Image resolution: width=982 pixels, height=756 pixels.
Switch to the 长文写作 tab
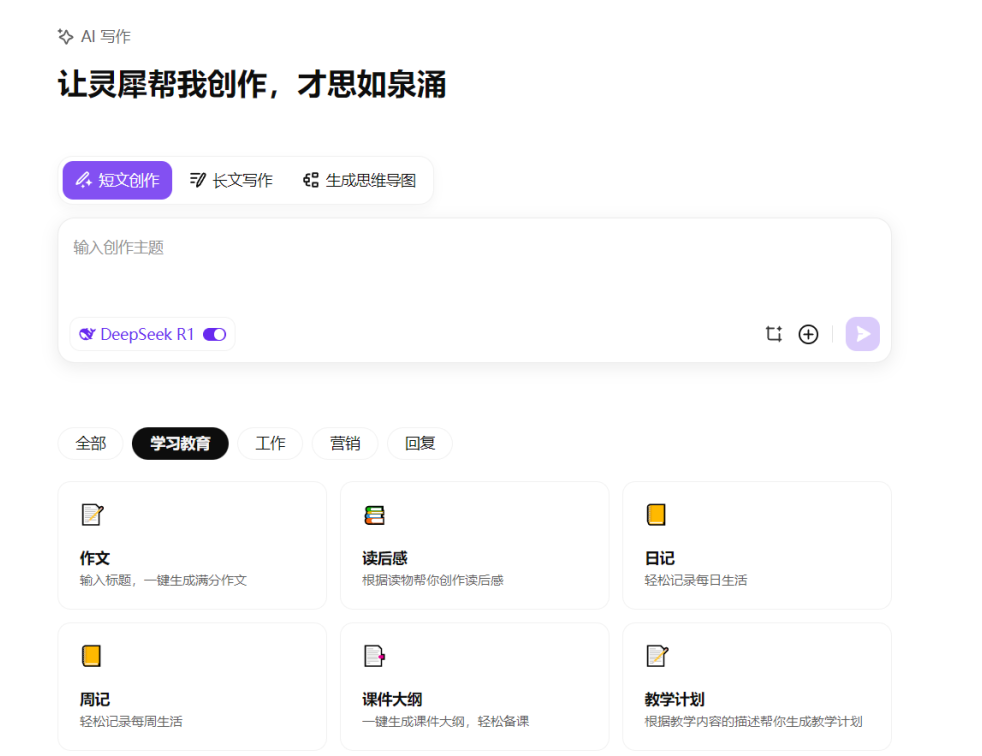tap(231, 181)
